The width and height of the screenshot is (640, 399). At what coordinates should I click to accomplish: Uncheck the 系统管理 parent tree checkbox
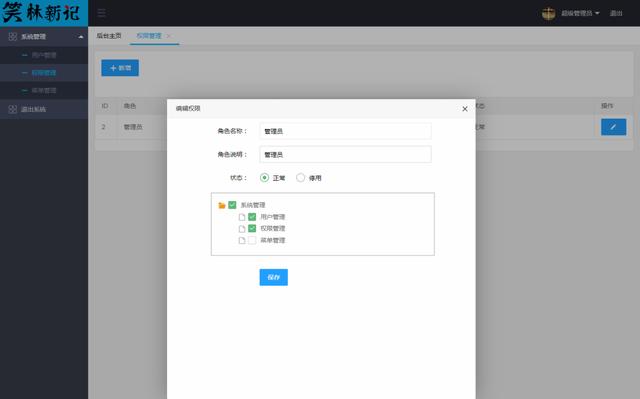click(232, 205)
